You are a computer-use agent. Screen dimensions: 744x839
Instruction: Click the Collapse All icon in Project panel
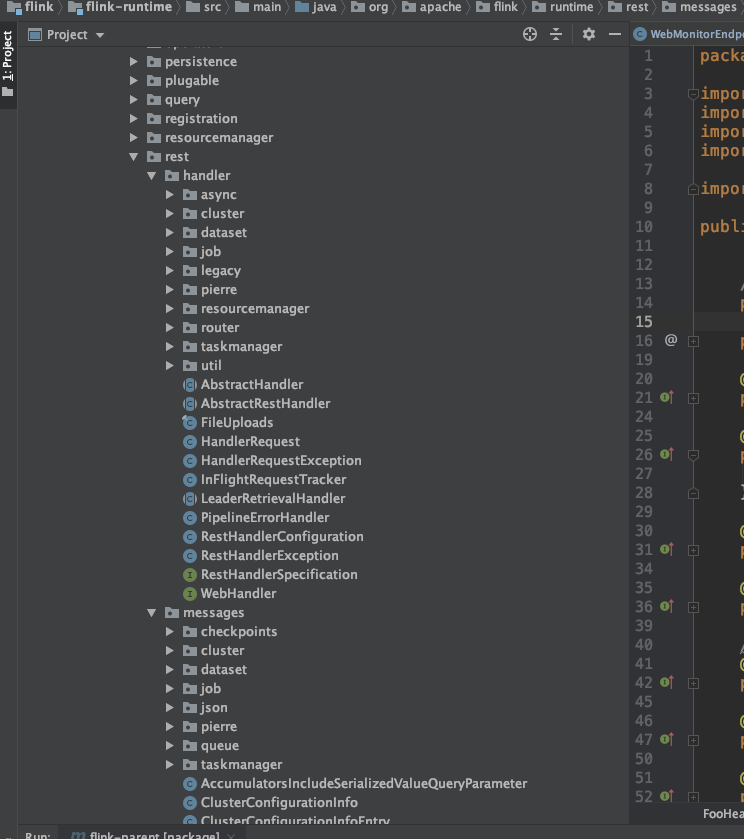tap(556, 34)
